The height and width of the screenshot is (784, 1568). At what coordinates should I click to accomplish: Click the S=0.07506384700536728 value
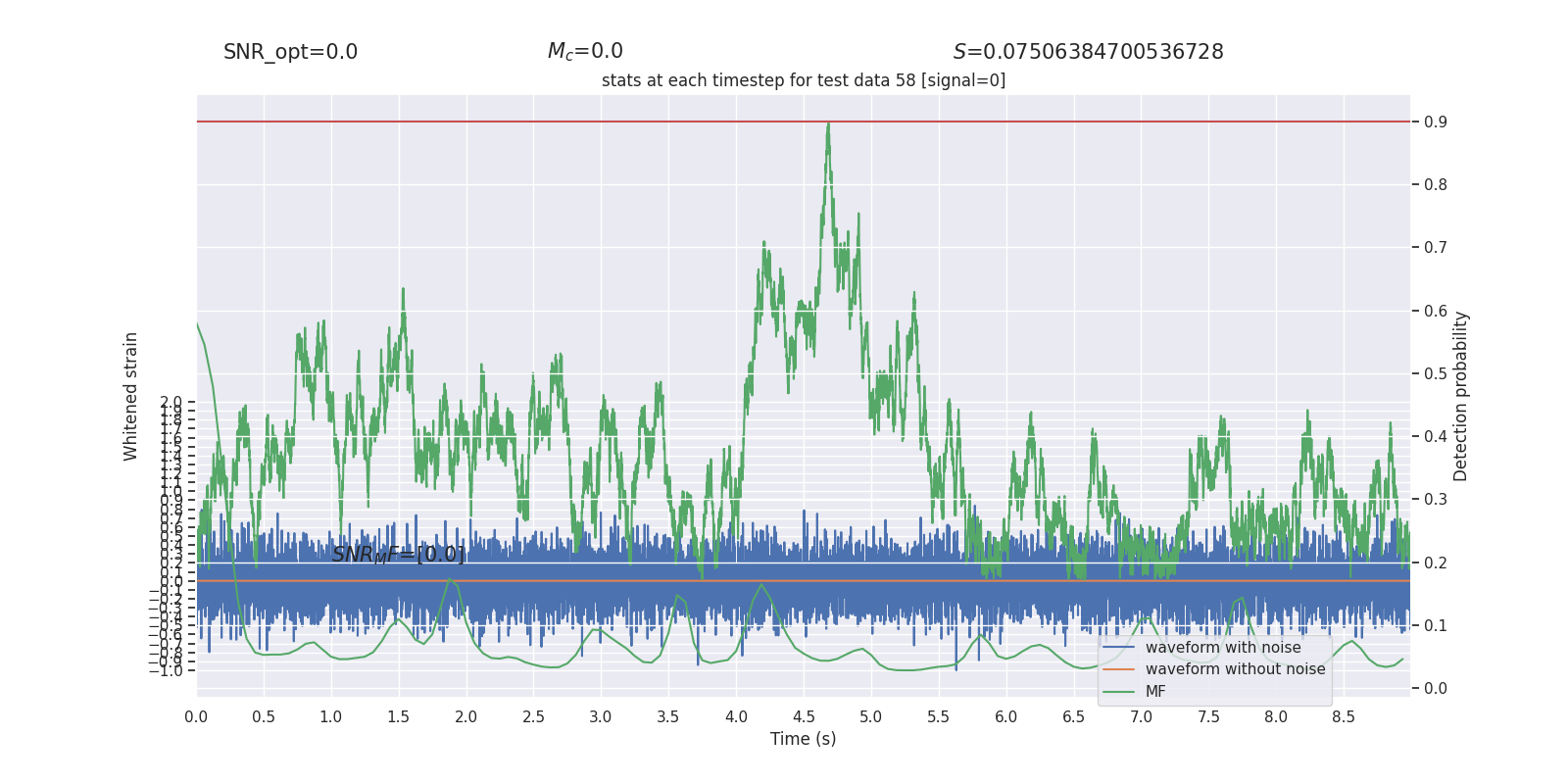point(1088,52)
